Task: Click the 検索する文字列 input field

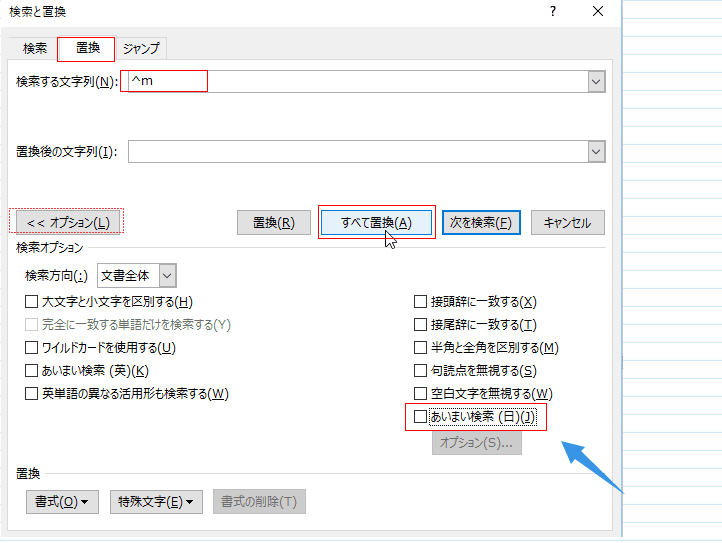Action: [358, 82]
